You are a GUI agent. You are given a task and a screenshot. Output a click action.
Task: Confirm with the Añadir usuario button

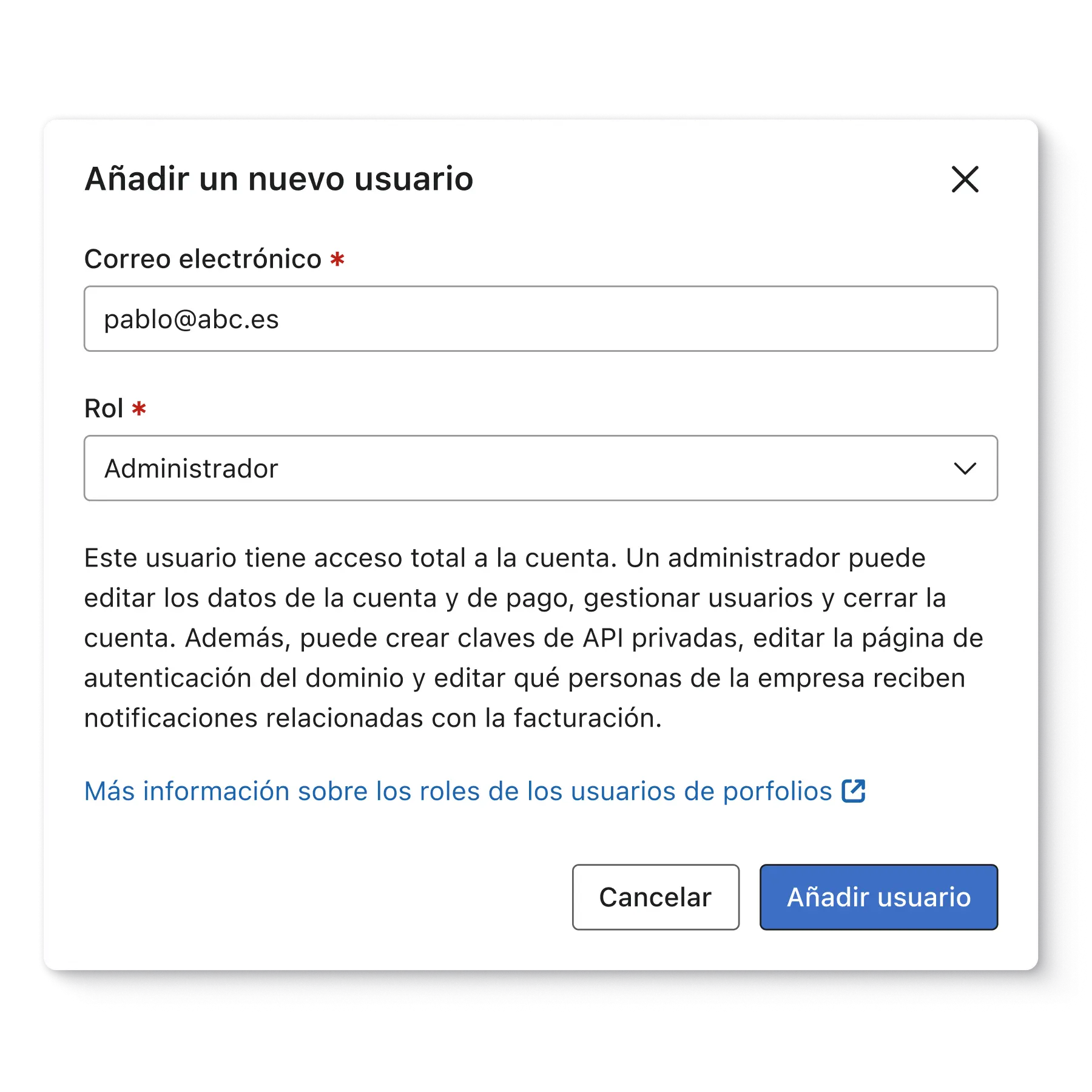[878, 897]
